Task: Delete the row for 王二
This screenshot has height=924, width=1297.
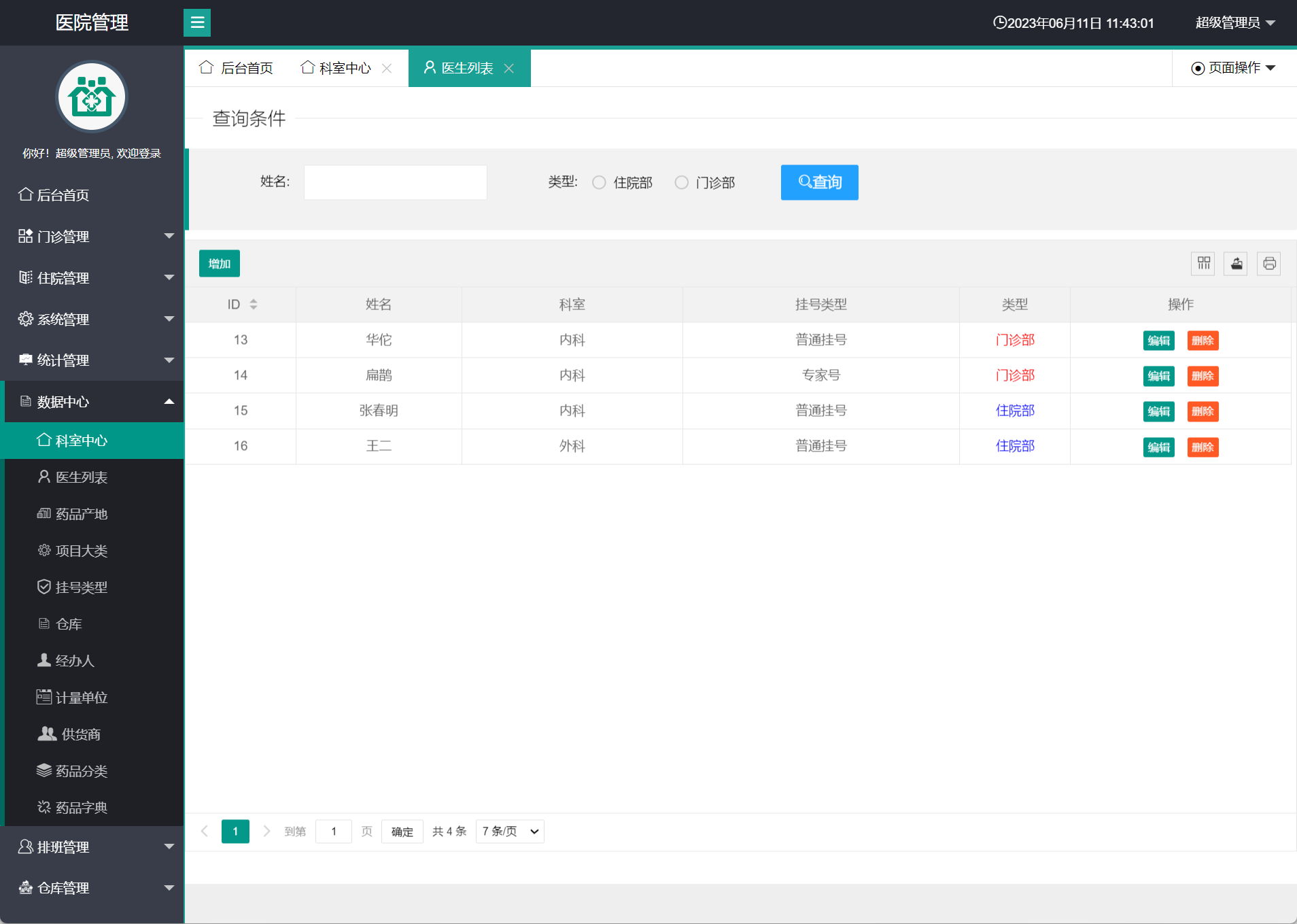Action: pos(1203,447)
